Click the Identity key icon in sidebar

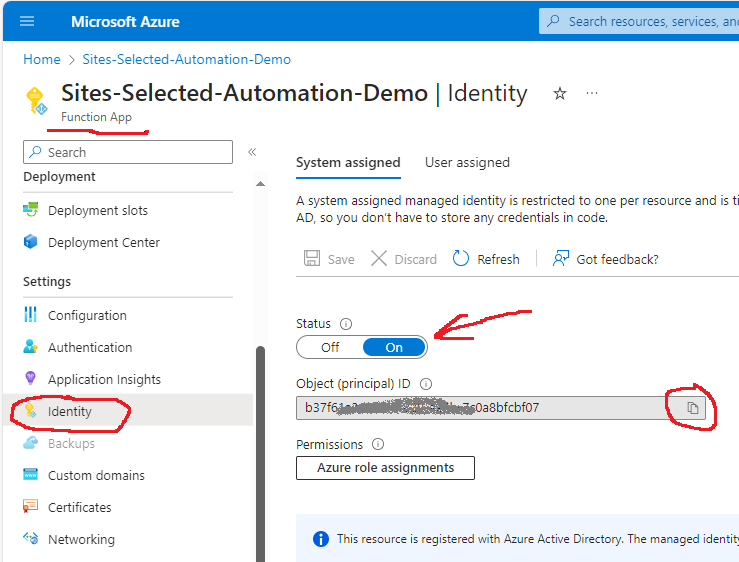click(31, 411)
